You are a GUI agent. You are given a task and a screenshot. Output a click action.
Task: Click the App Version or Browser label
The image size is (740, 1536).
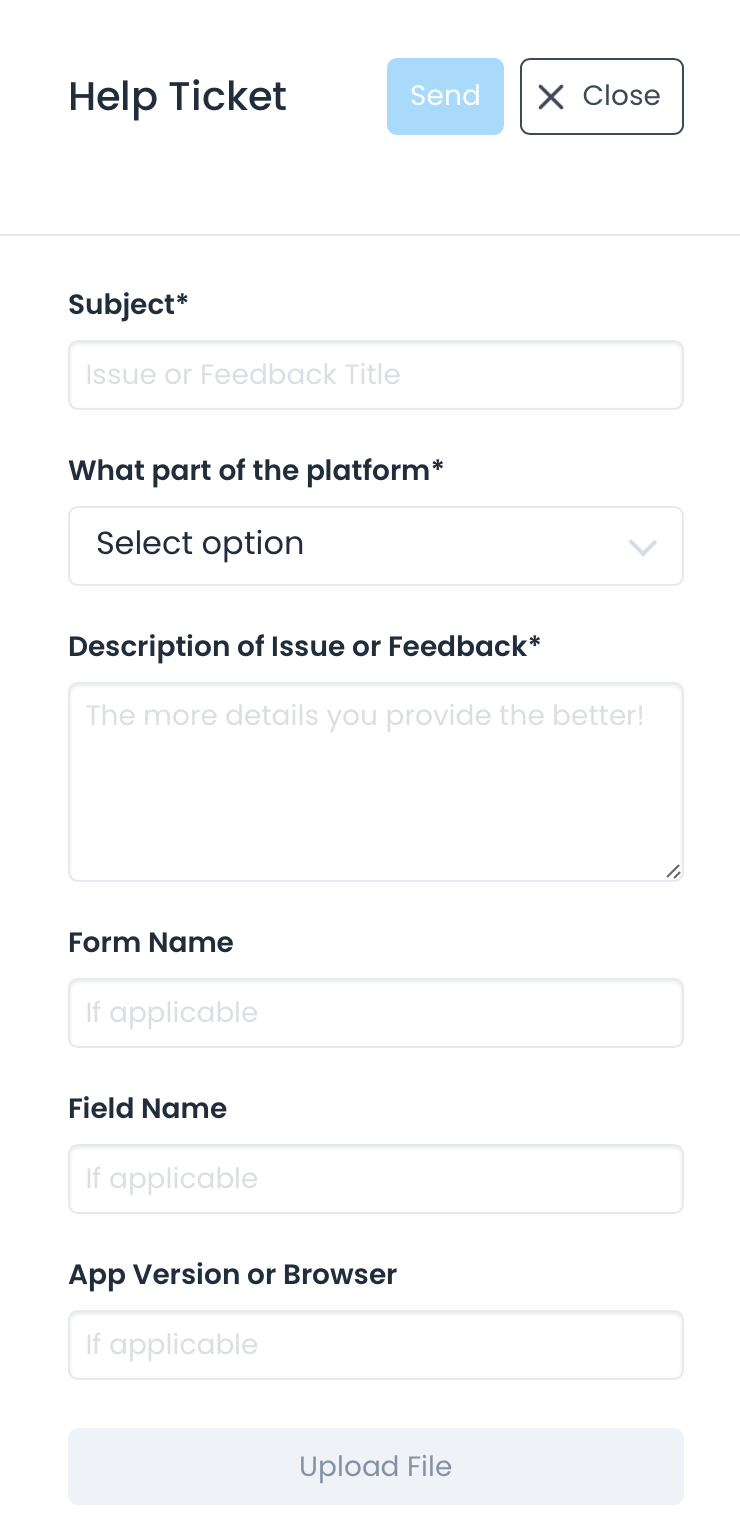[x=232, y=1274]
